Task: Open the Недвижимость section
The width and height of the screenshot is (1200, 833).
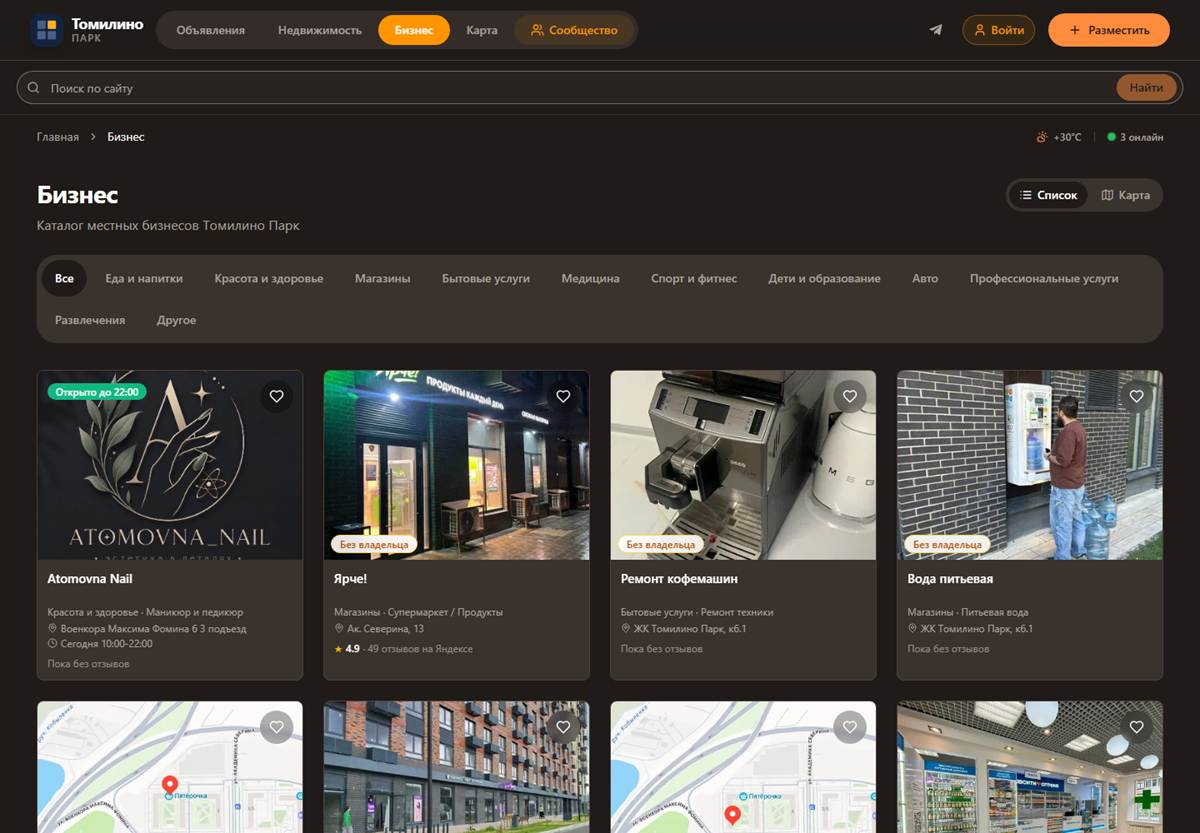Action: tap(320, 30)
